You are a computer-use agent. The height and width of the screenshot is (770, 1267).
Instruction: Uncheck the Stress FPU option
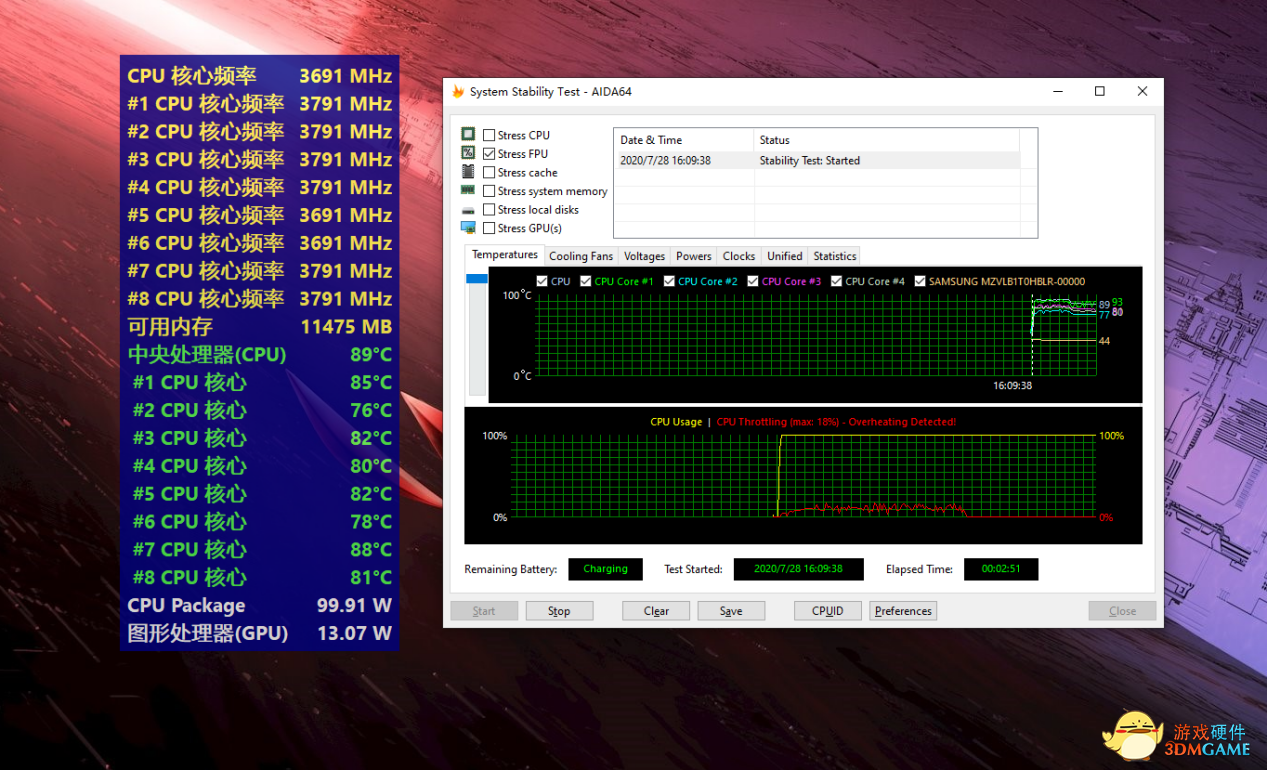pos(489,154)
